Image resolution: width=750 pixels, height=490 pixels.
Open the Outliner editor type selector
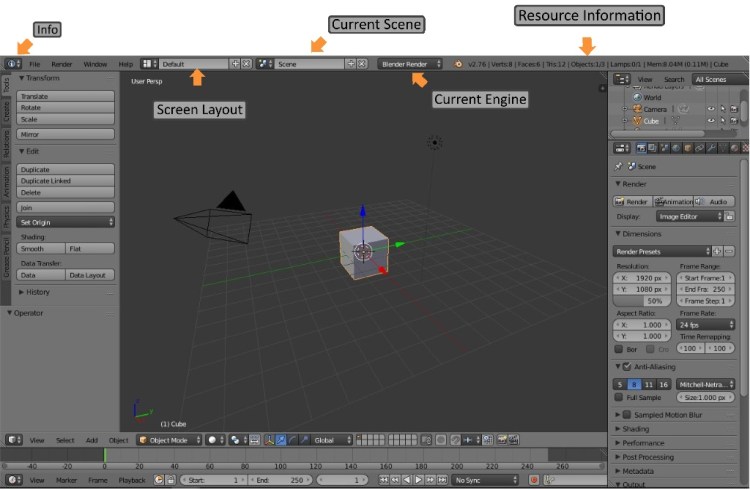(622, 79)
